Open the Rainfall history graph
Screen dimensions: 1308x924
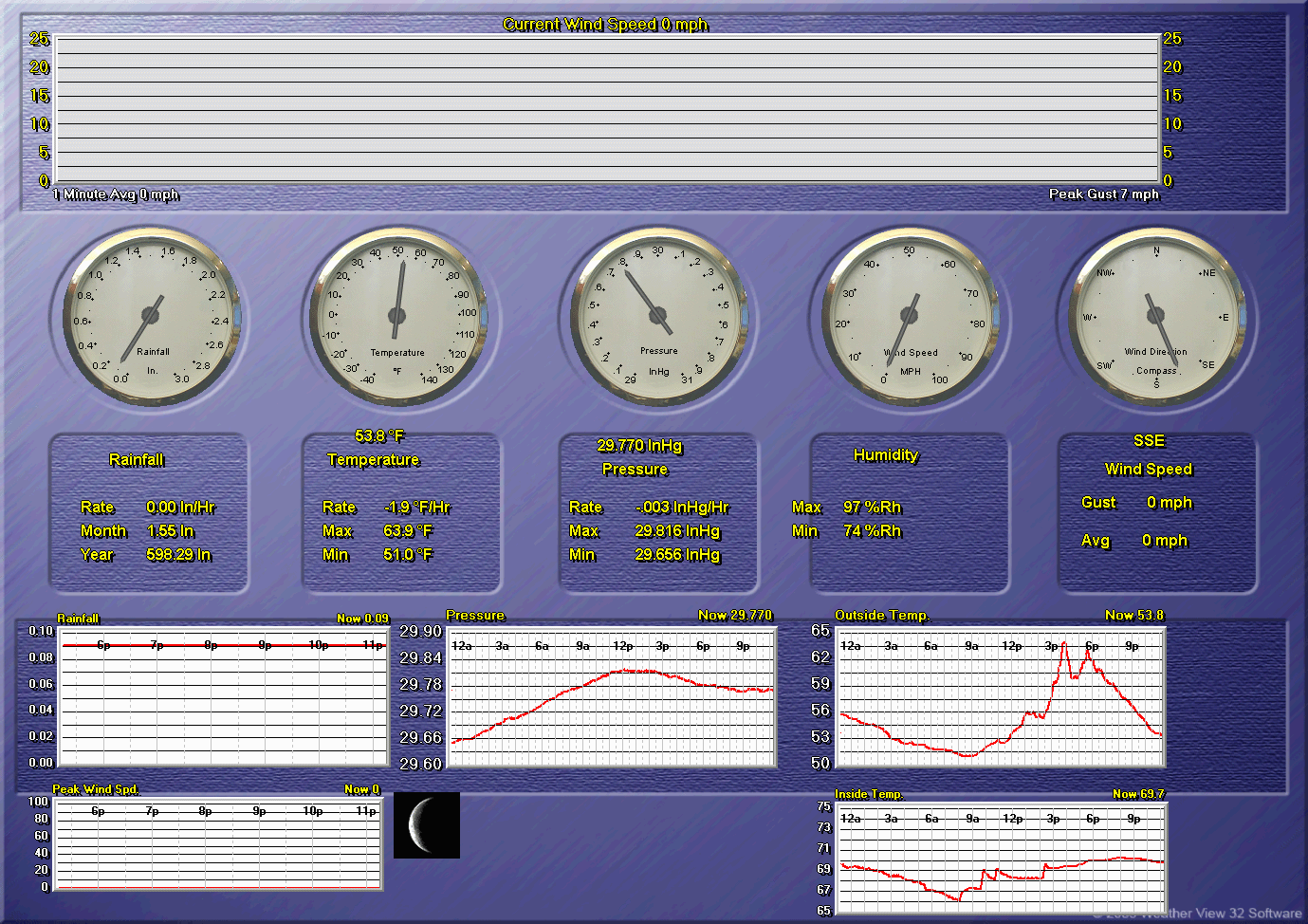pyautogui.click(x=224, y=698)
